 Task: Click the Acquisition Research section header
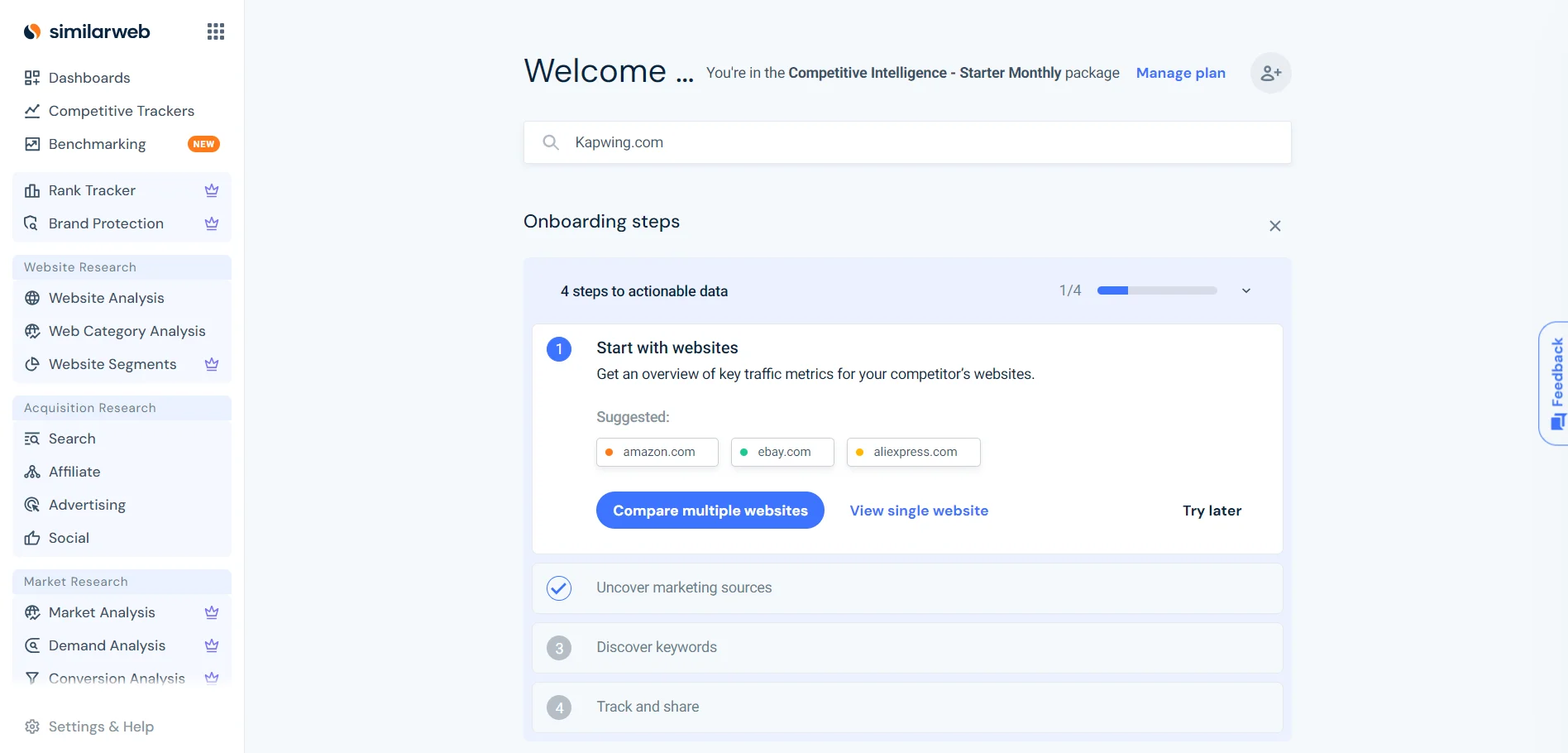[x=122, y=408]
